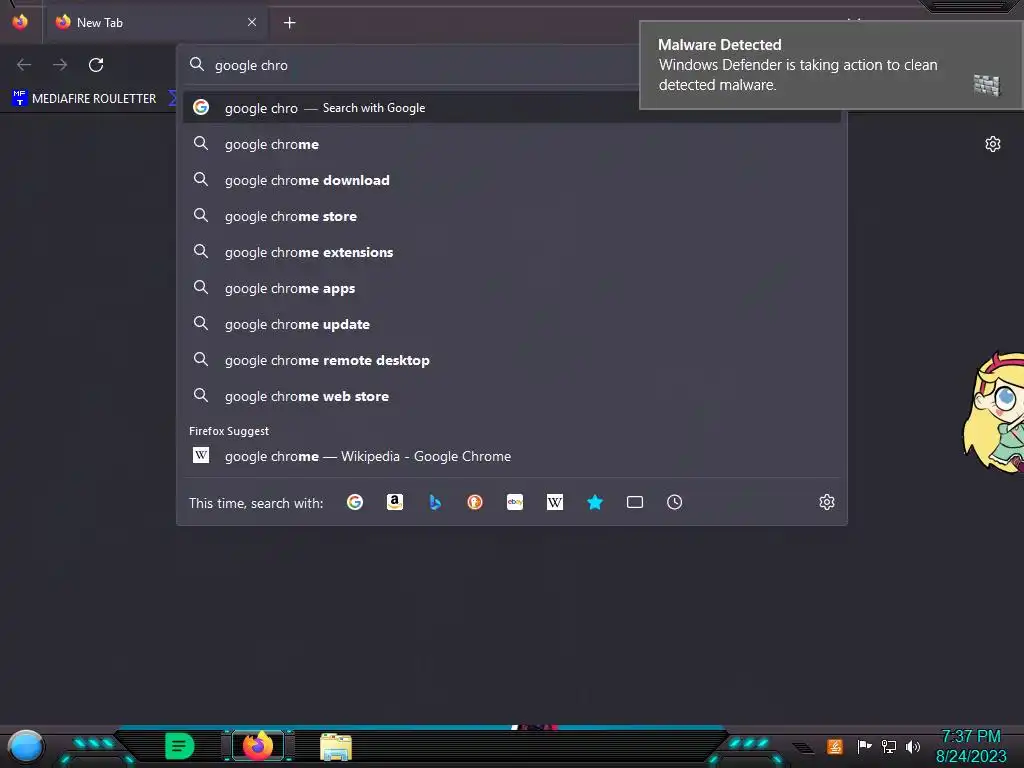Search with the Wikipedia engine icon
The width and height of the screenshot is (1024, 768).
[x=554, y=502]
